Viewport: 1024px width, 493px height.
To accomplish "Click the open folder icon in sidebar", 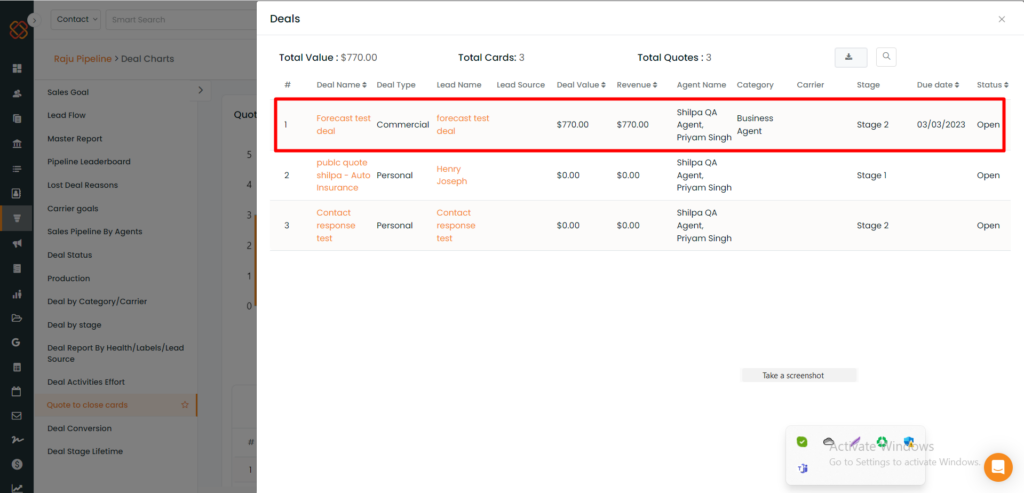I will pyautogui.click(x=17, y=318).
